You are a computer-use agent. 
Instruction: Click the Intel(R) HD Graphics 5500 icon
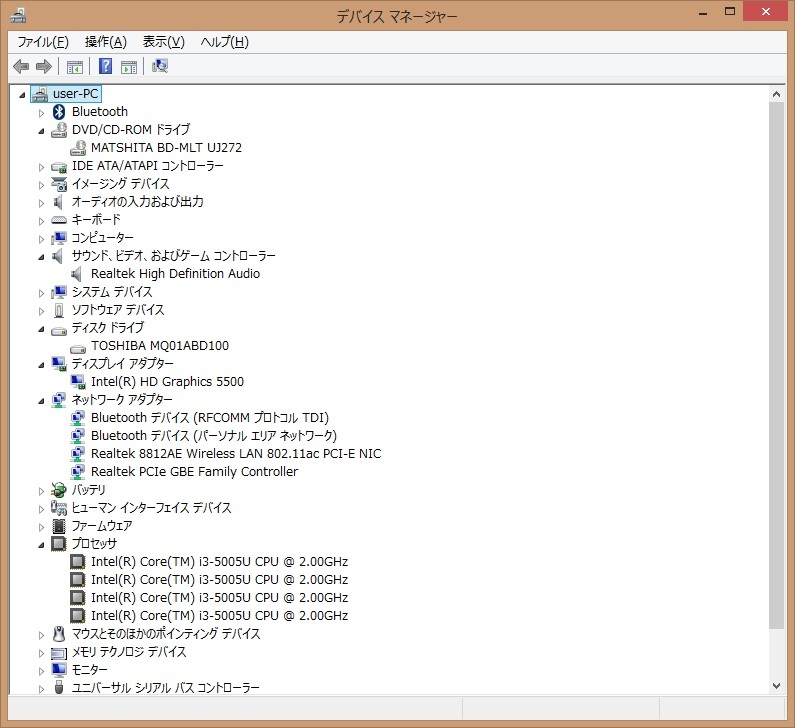(x=78, y=382)
